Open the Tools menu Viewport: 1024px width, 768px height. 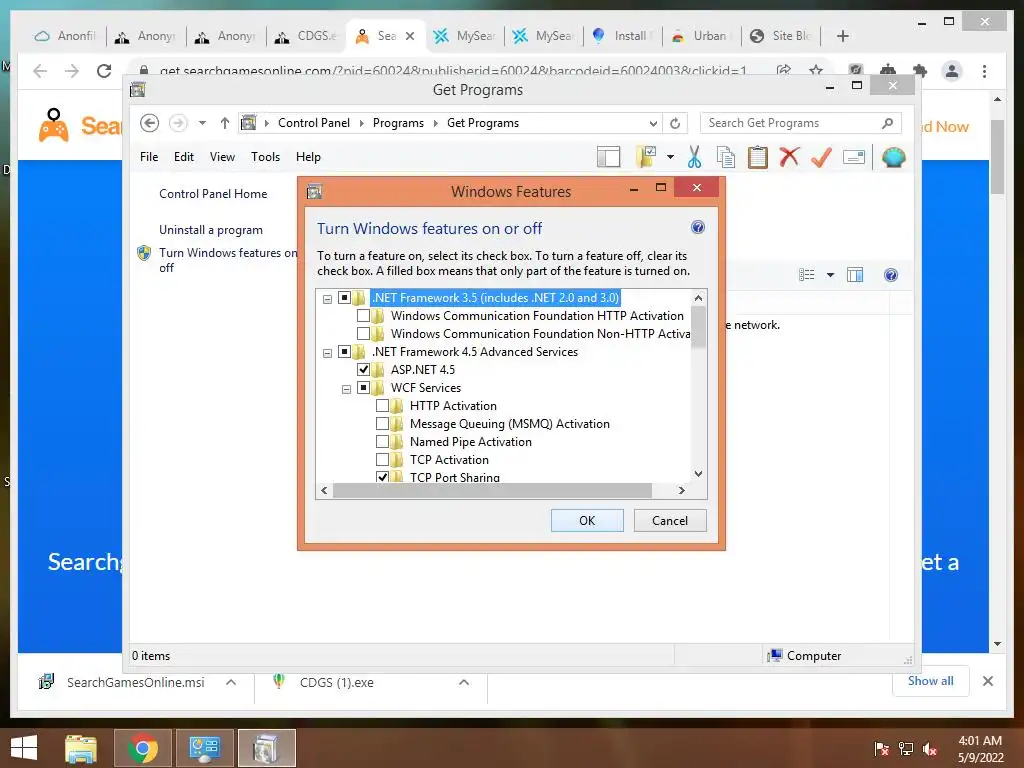265,157
